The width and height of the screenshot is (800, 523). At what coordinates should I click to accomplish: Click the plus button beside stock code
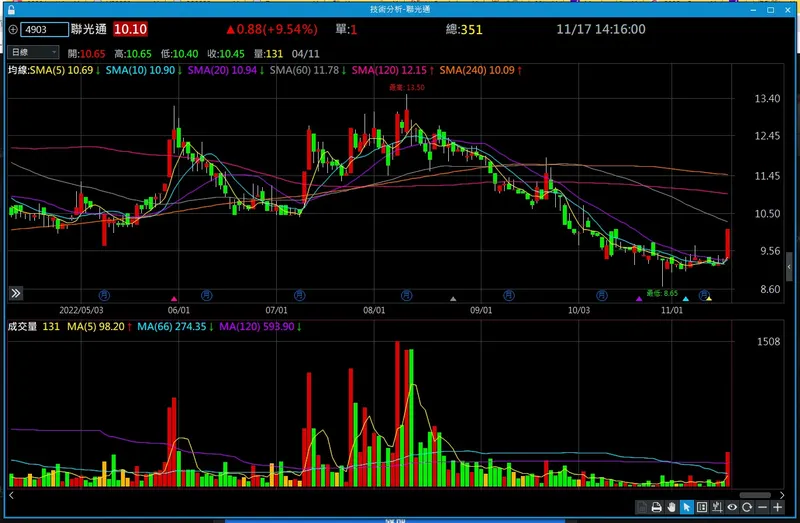(x=13, y=30)
